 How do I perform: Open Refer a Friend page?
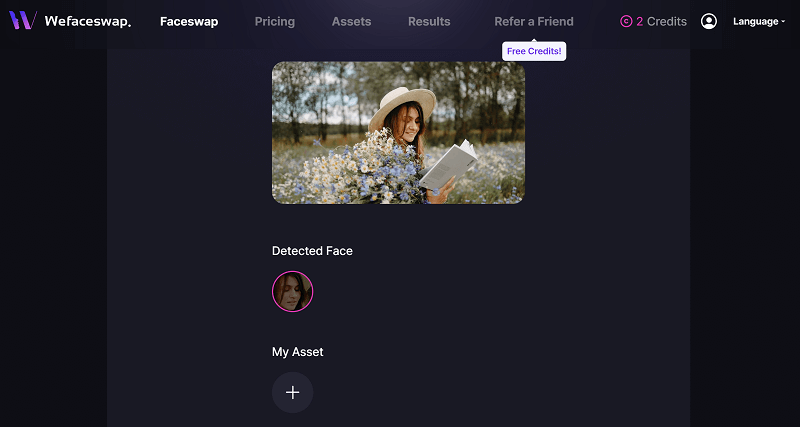tap(534, 21)
